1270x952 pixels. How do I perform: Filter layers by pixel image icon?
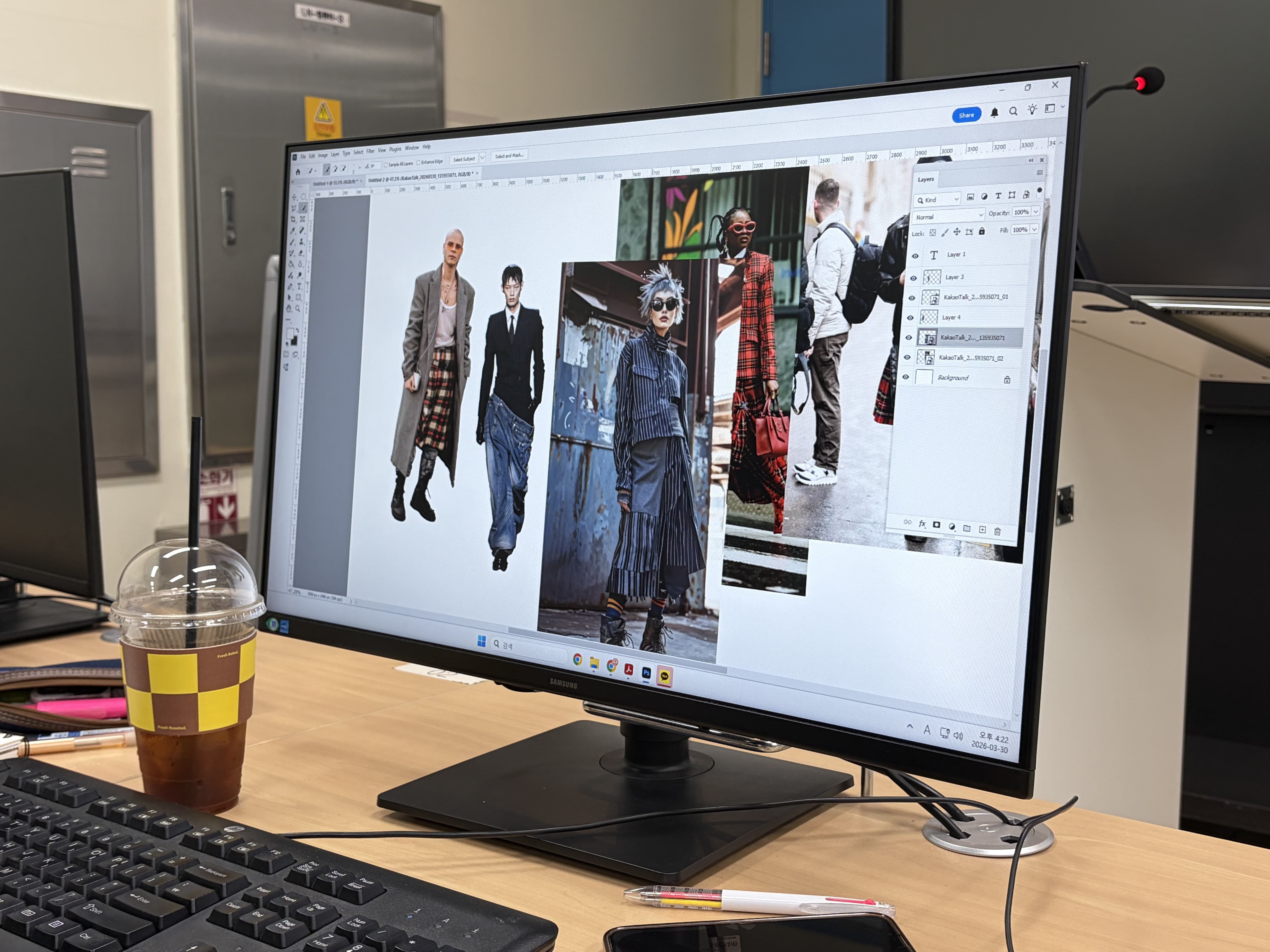pos(970,197)
